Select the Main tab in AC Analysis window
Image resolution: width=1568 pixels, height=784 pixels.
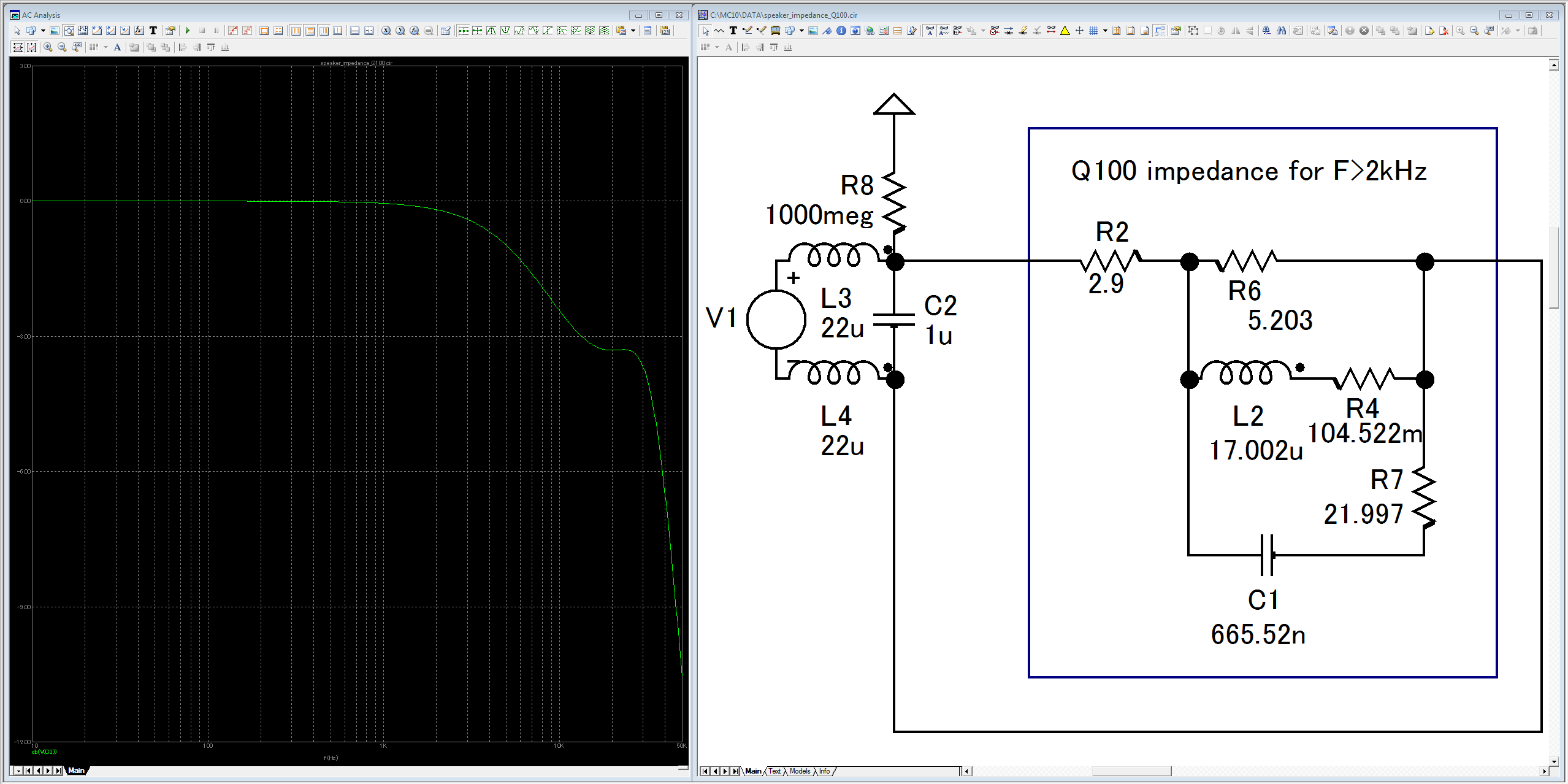pyautogui.click(x=77, y=771)
